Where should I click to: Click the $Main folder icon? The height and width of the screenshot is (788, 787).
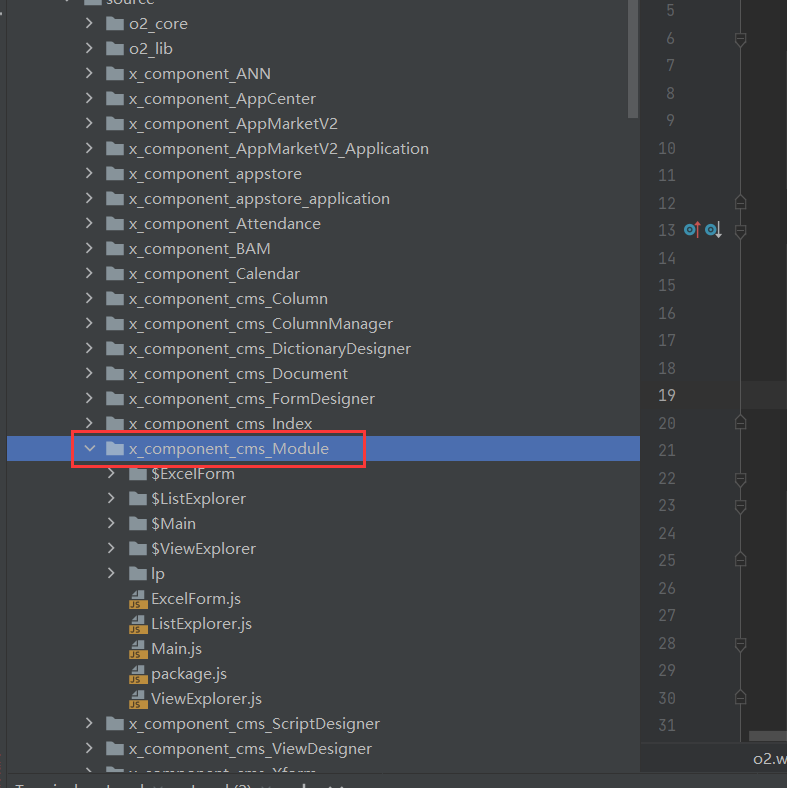point(138,524)
